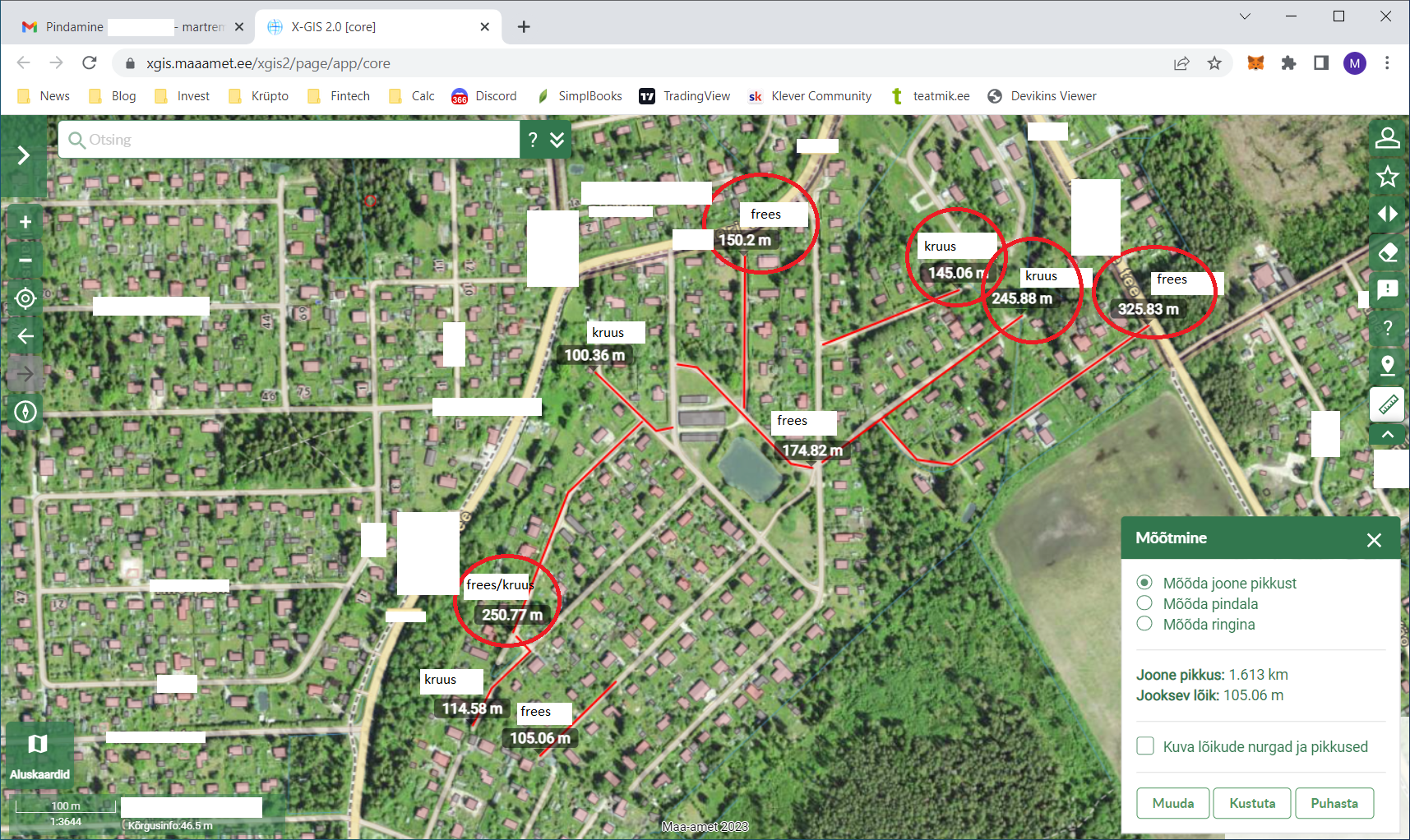Click the Puhasta button
This screenshot has height=840, width=1410.
click(1334, 803)
